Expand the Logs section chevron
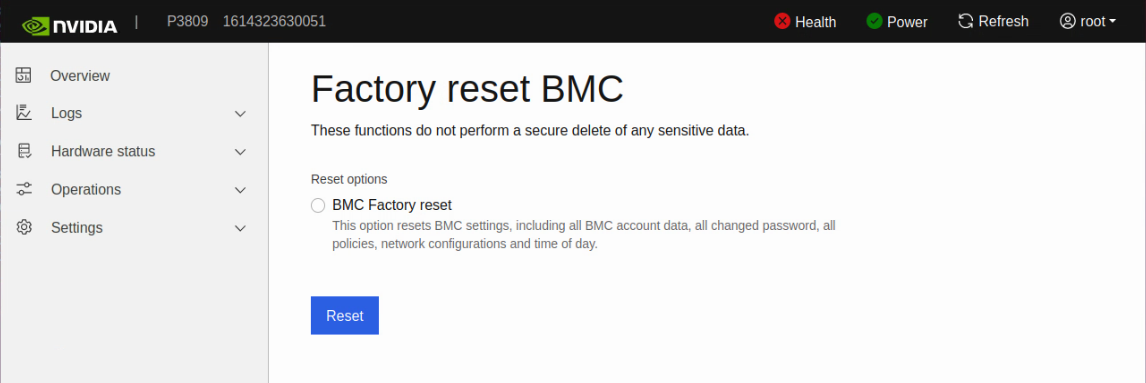The width and height of the screenshot is (1146, 383). (x=240, y=114)
